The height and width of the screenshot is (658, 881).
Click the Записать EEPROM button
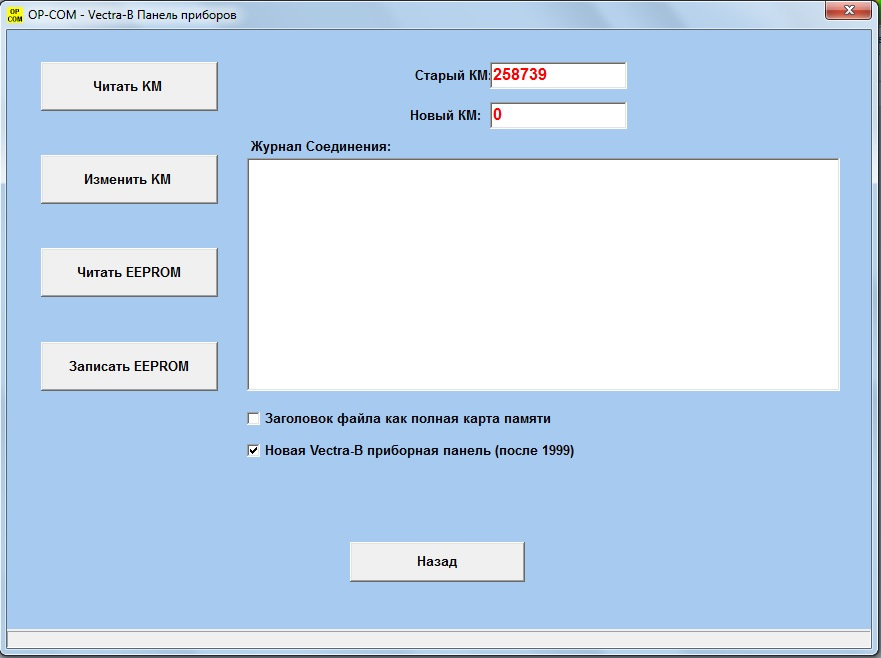pyautogui.click(x=129, y=366)
